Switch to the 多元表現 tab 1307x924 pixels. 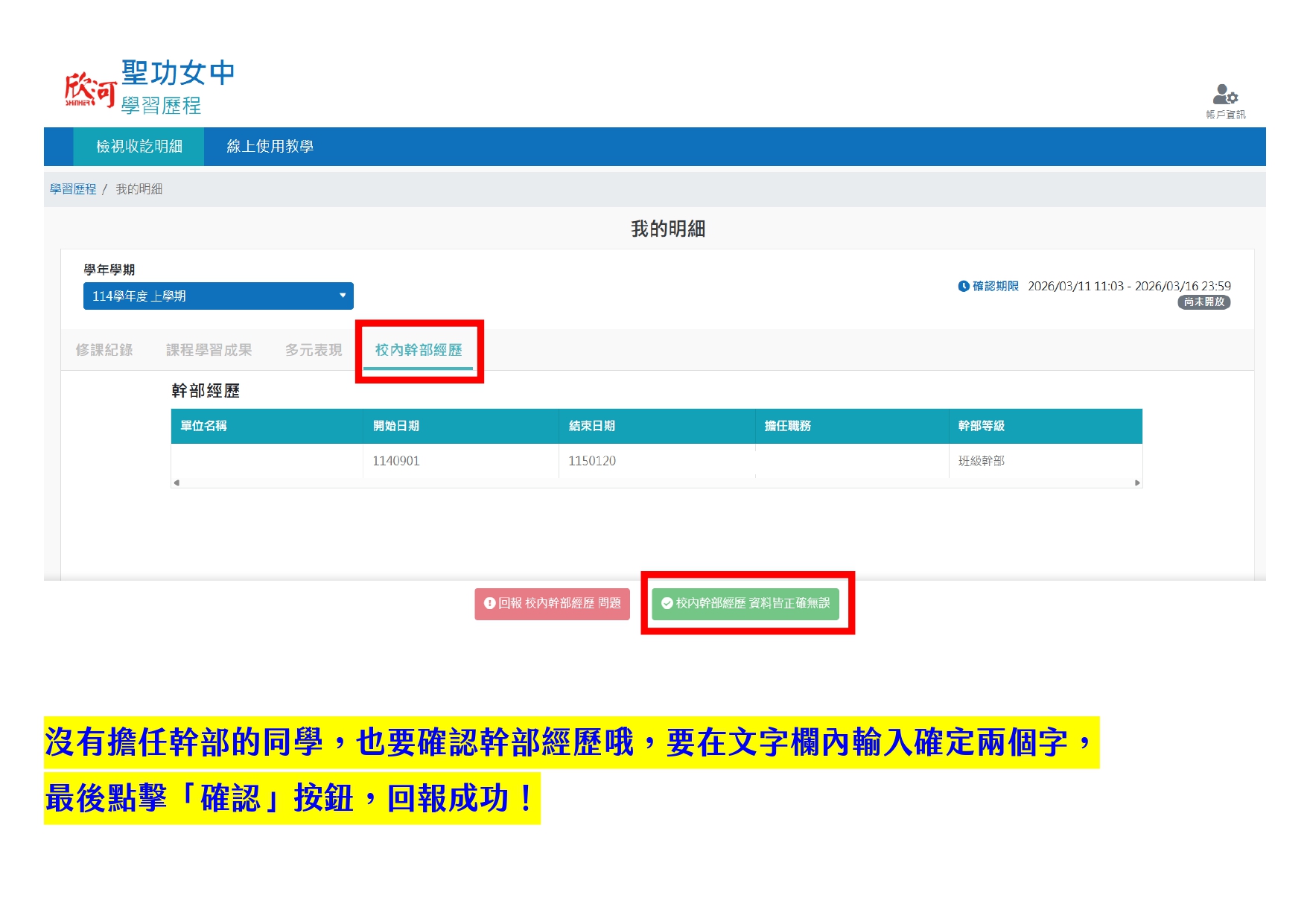(x=314, y=350)
